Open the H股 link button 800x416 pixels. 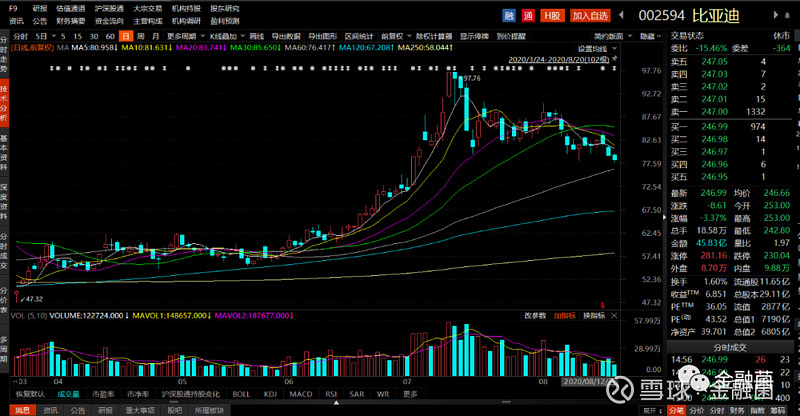pos(552,16)
